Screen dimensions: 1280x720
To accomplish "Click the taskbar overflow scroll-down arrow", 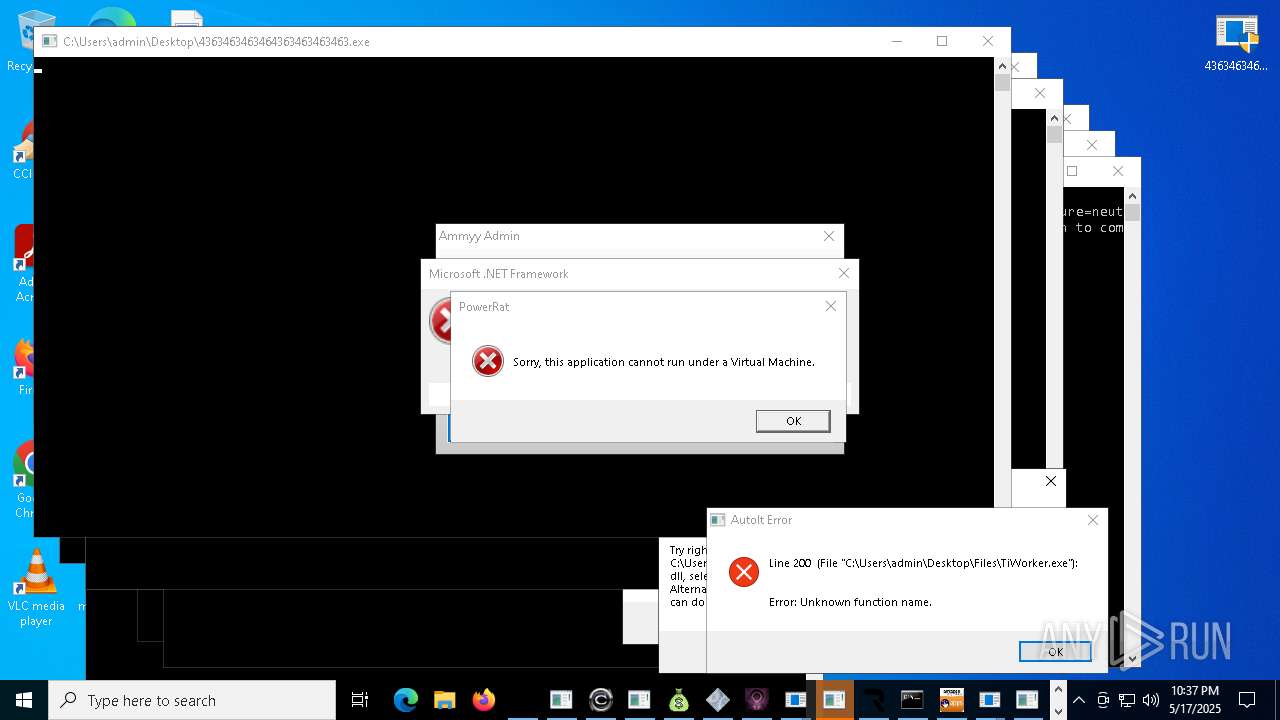I will 1058,710.
